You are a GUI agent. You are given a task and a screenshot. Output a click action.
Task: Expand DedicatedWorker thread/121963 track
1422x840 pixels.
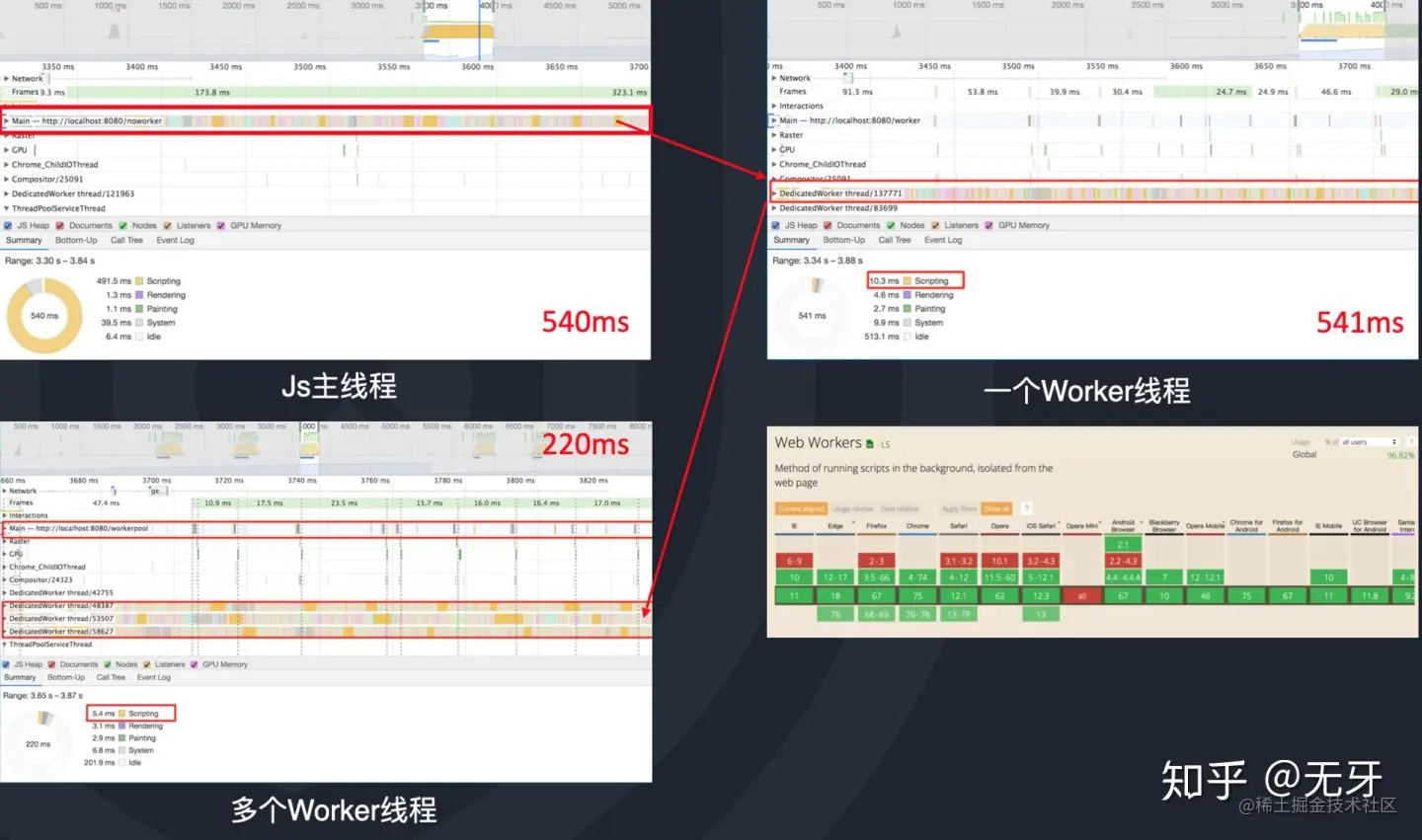click(6, 193)
